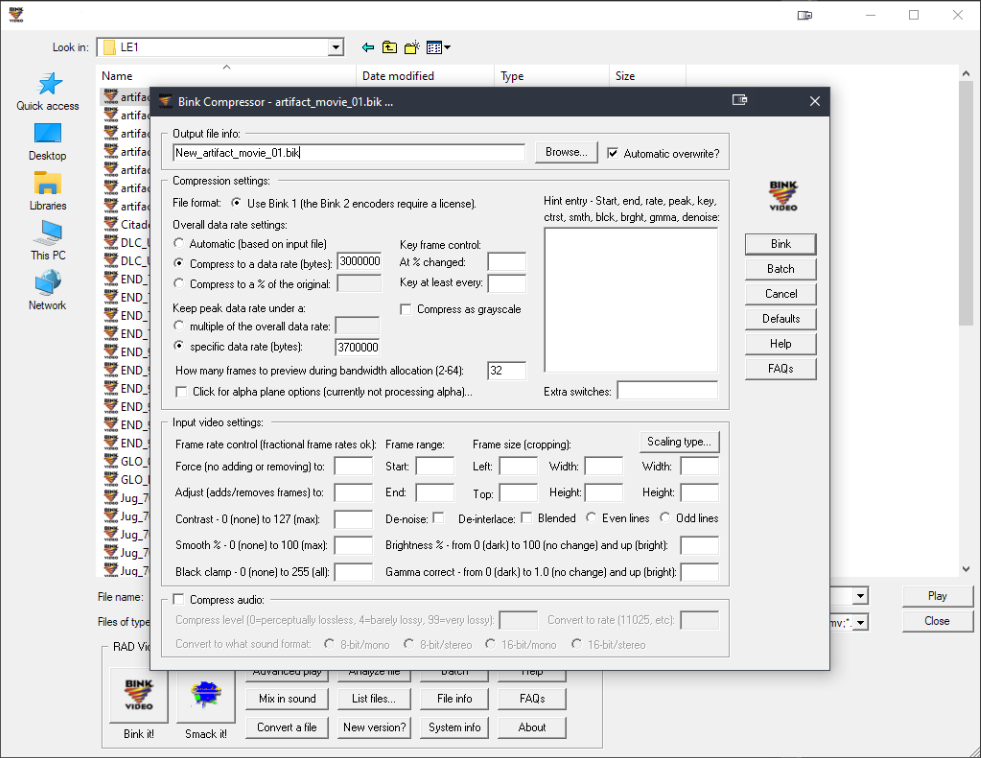Viewport: 981px width, 758px height.
Task: Click the data rate field showing 3000000
Action: [359, 261]
